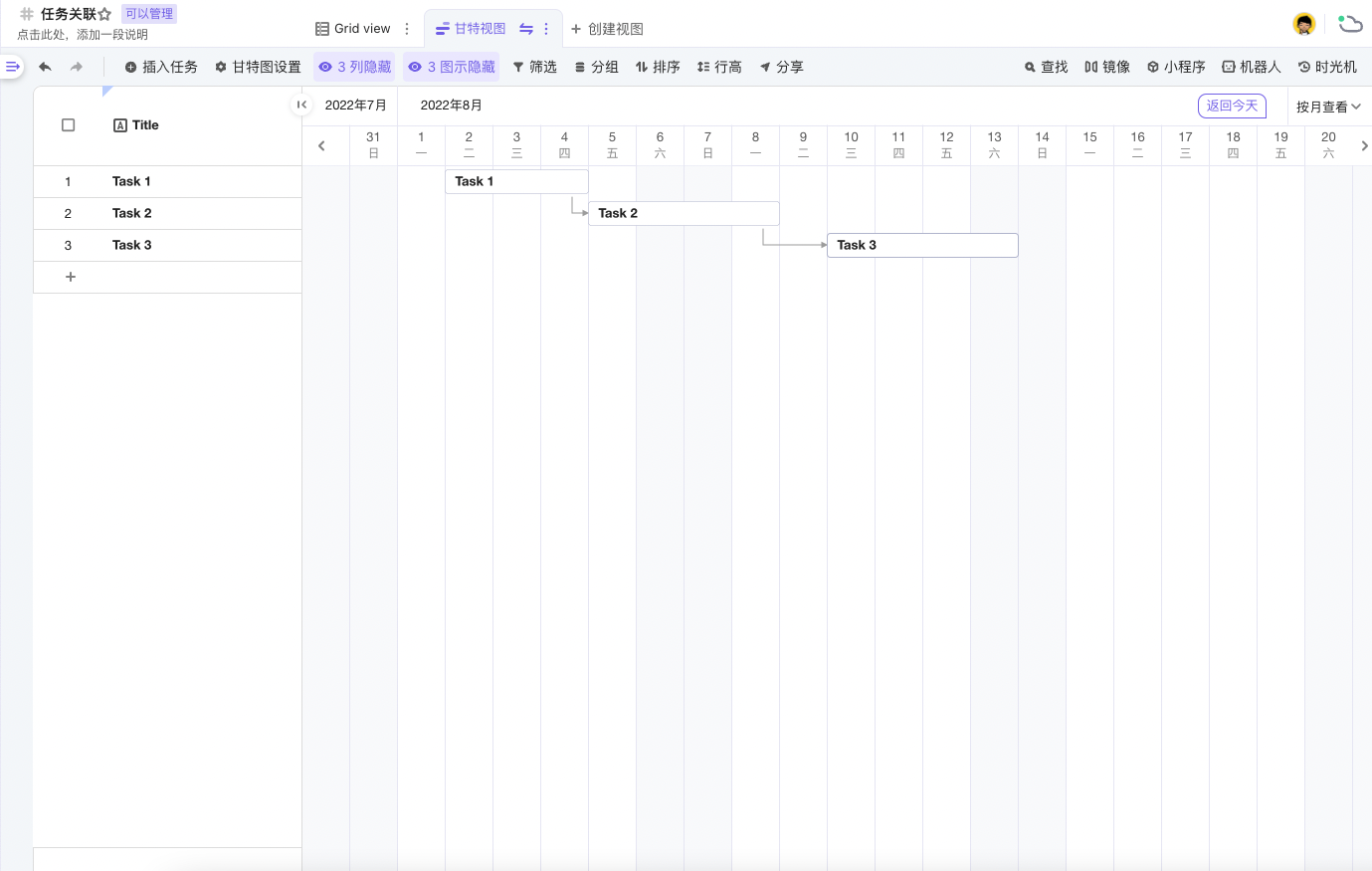Open 时光机 time machine history

pos(1326,67)
